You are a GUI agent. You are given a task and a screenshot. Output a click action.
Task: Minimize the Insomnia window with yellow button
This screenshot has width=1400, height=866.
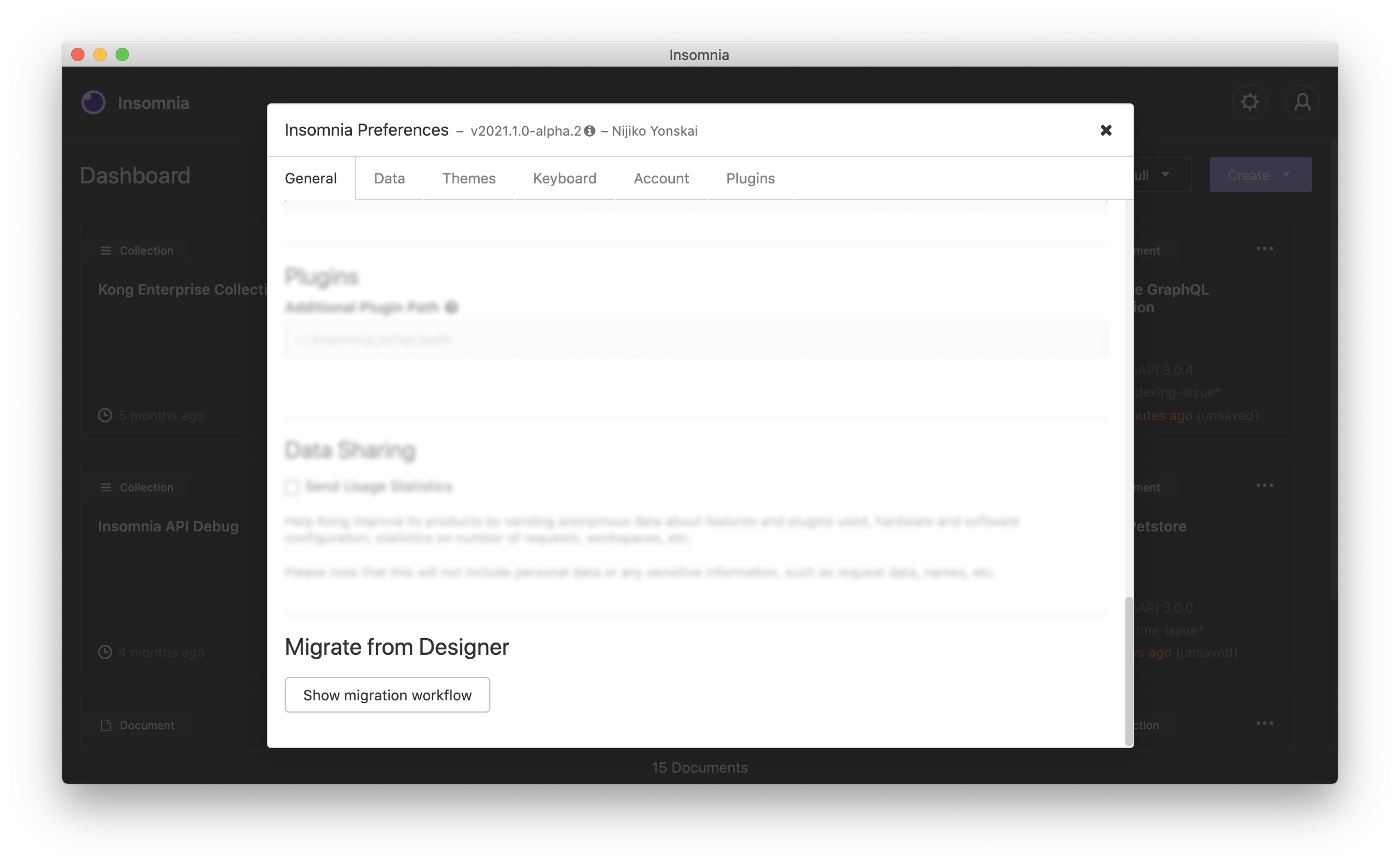(x=100, y=54)
